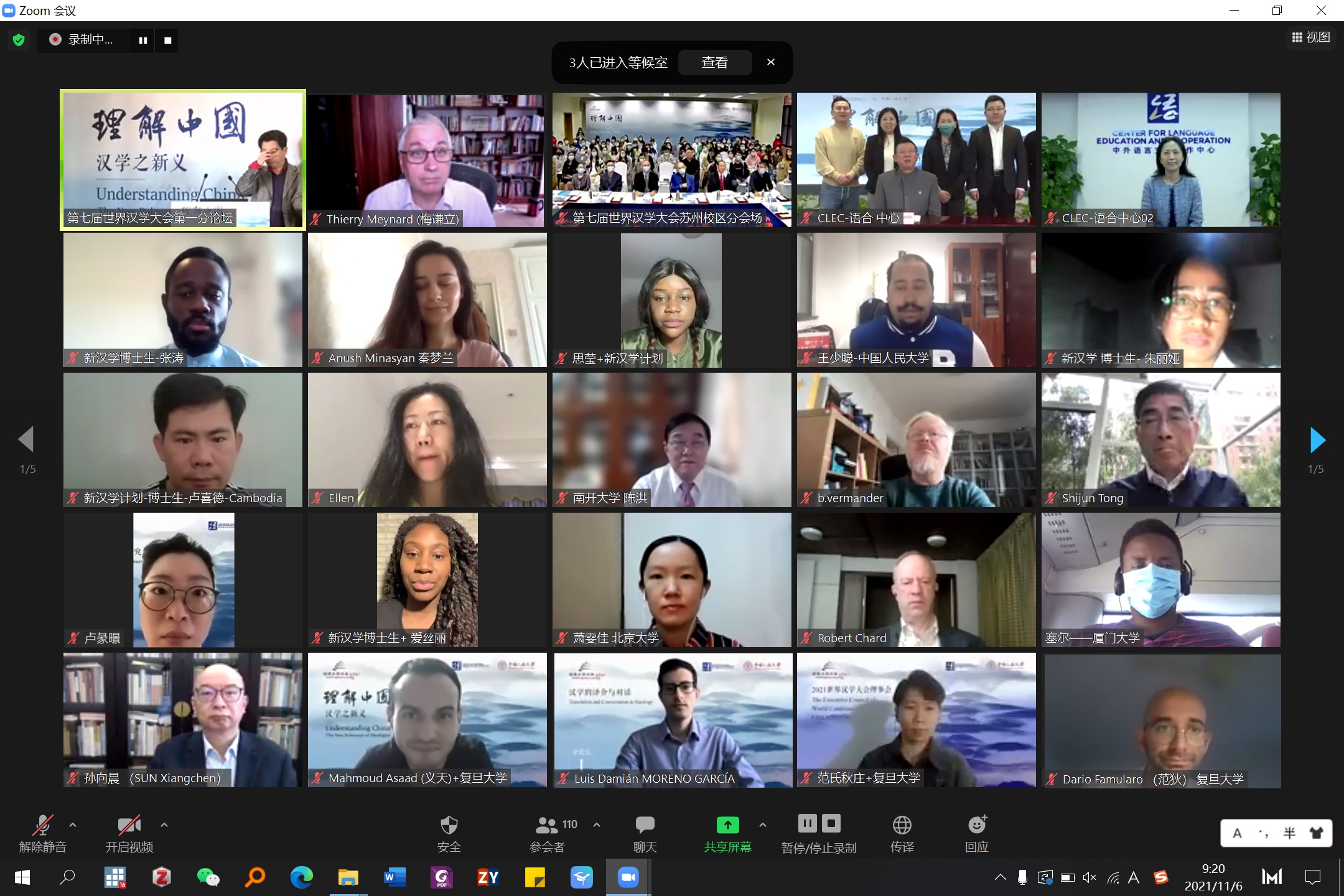Open the Participants panel icon
This screenshot has width=1344, height=896.
pos(547,826)
